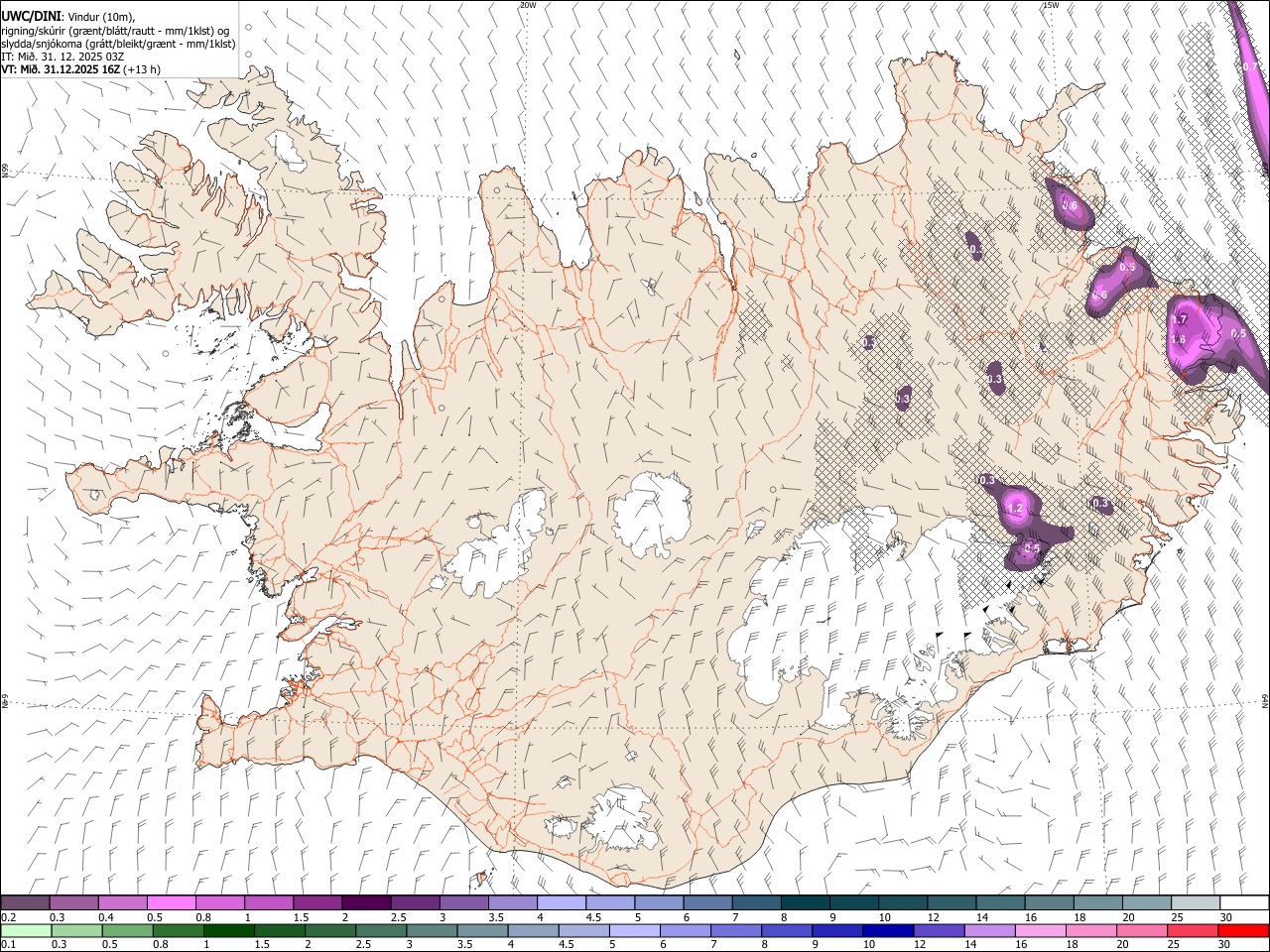Screen dimensions: 1270x952
Task: Click the 1.2 precipitation value in southeast
Action: tap(1014, 508)
